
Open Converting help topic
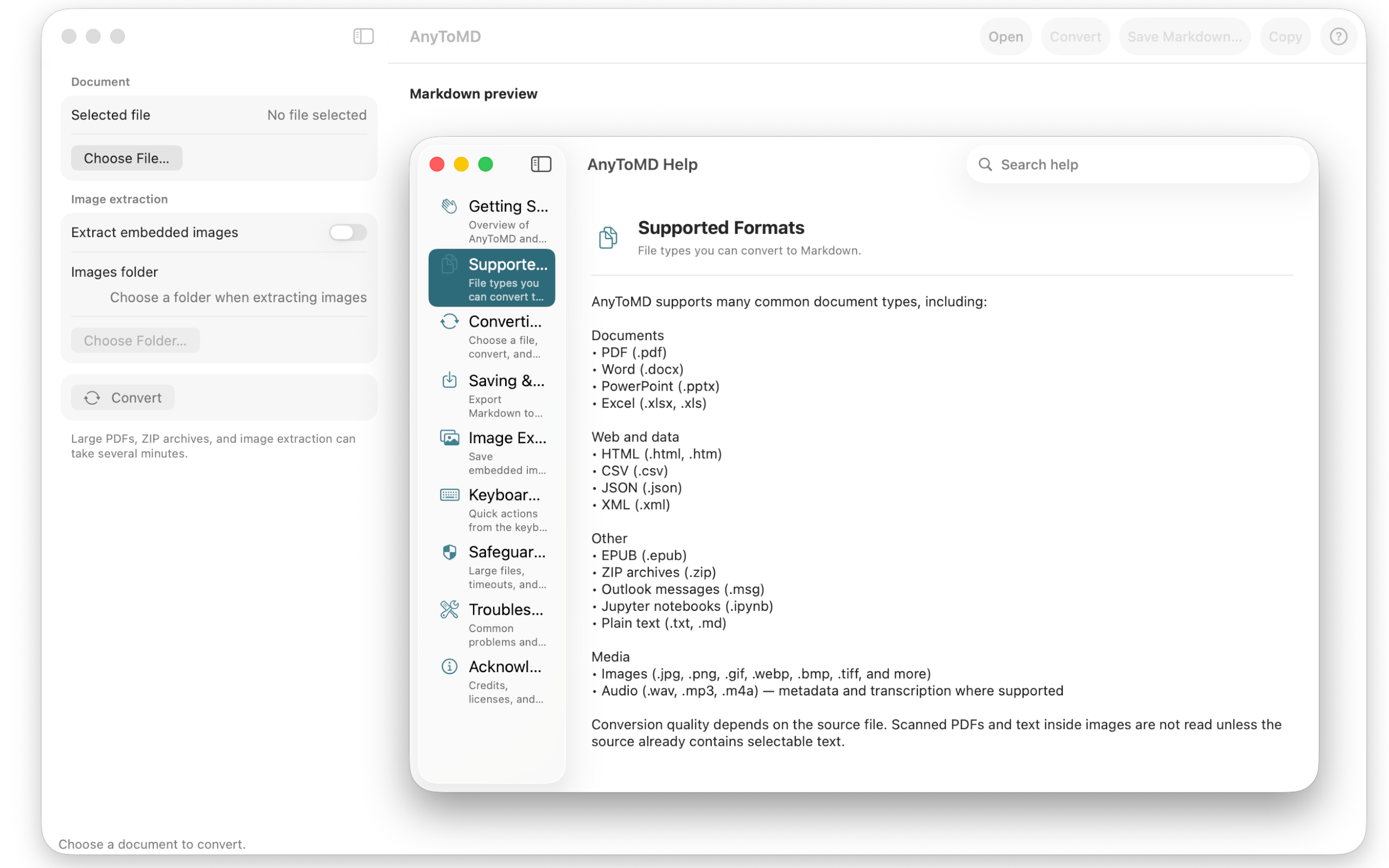pos(492,336)
